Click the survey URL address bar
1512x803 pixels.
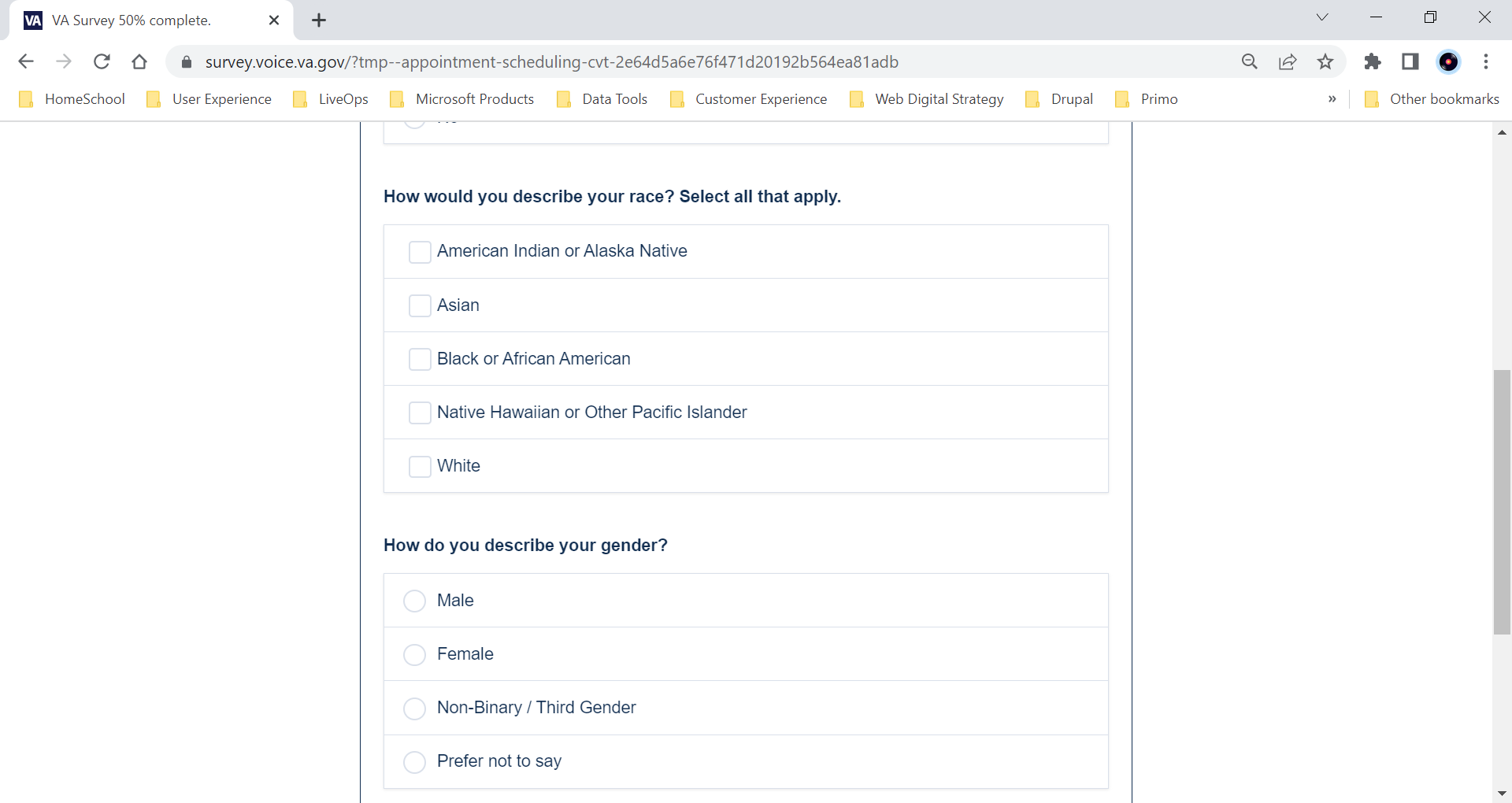pos(551,61)
